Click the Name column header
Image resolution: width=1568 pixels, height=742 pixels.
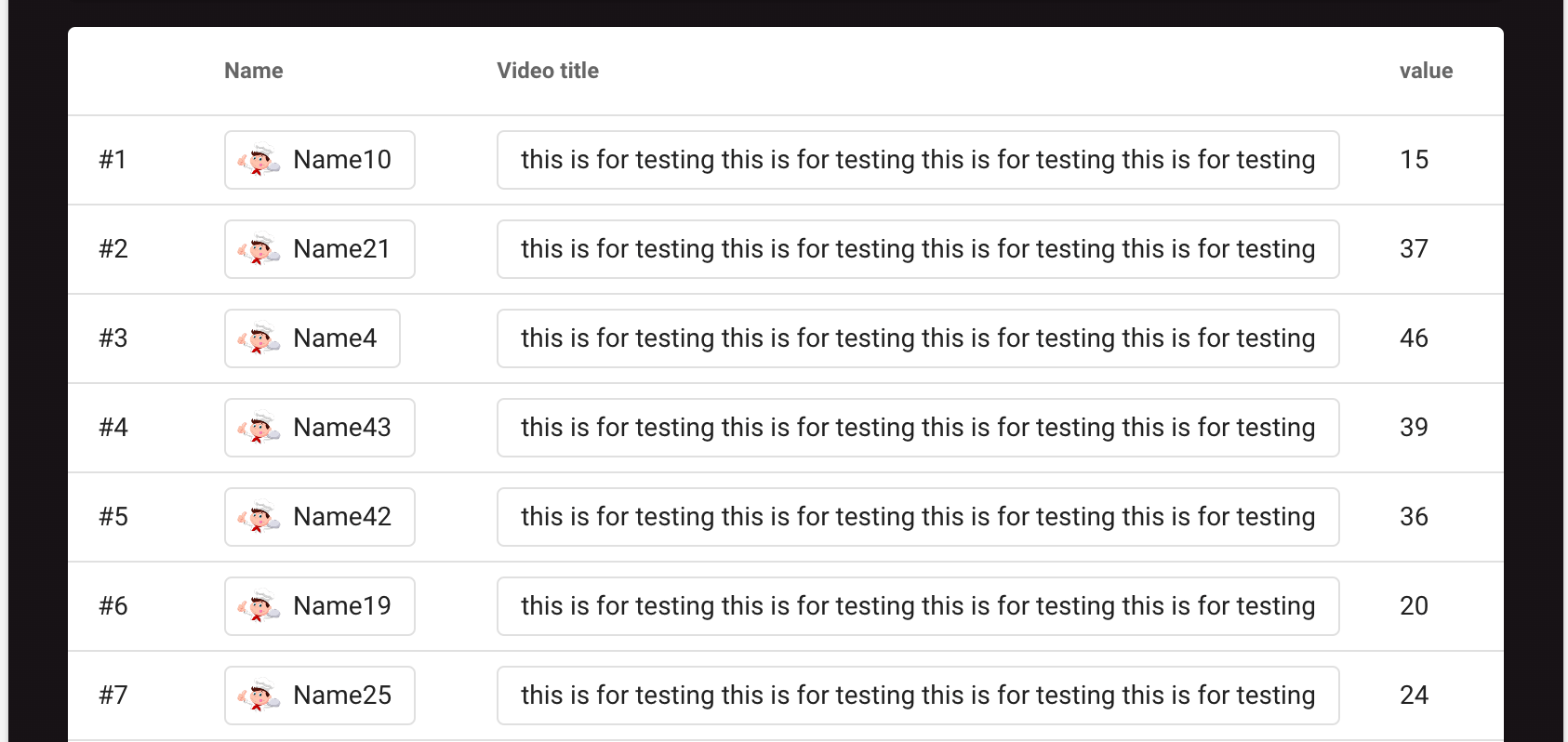253,70
